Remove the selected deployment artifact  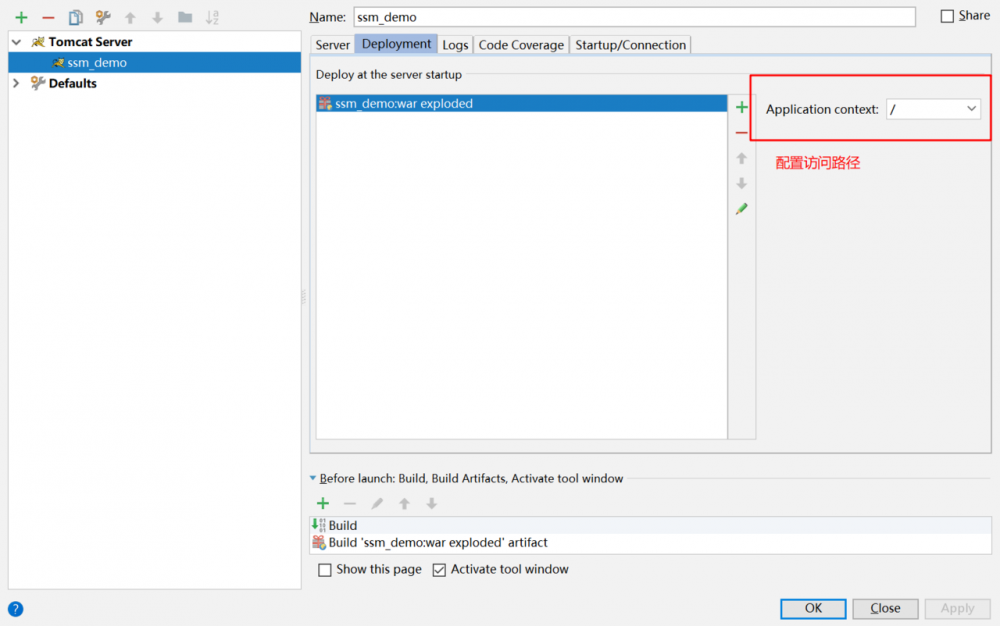pyautogui.click(x=742, y=133)
